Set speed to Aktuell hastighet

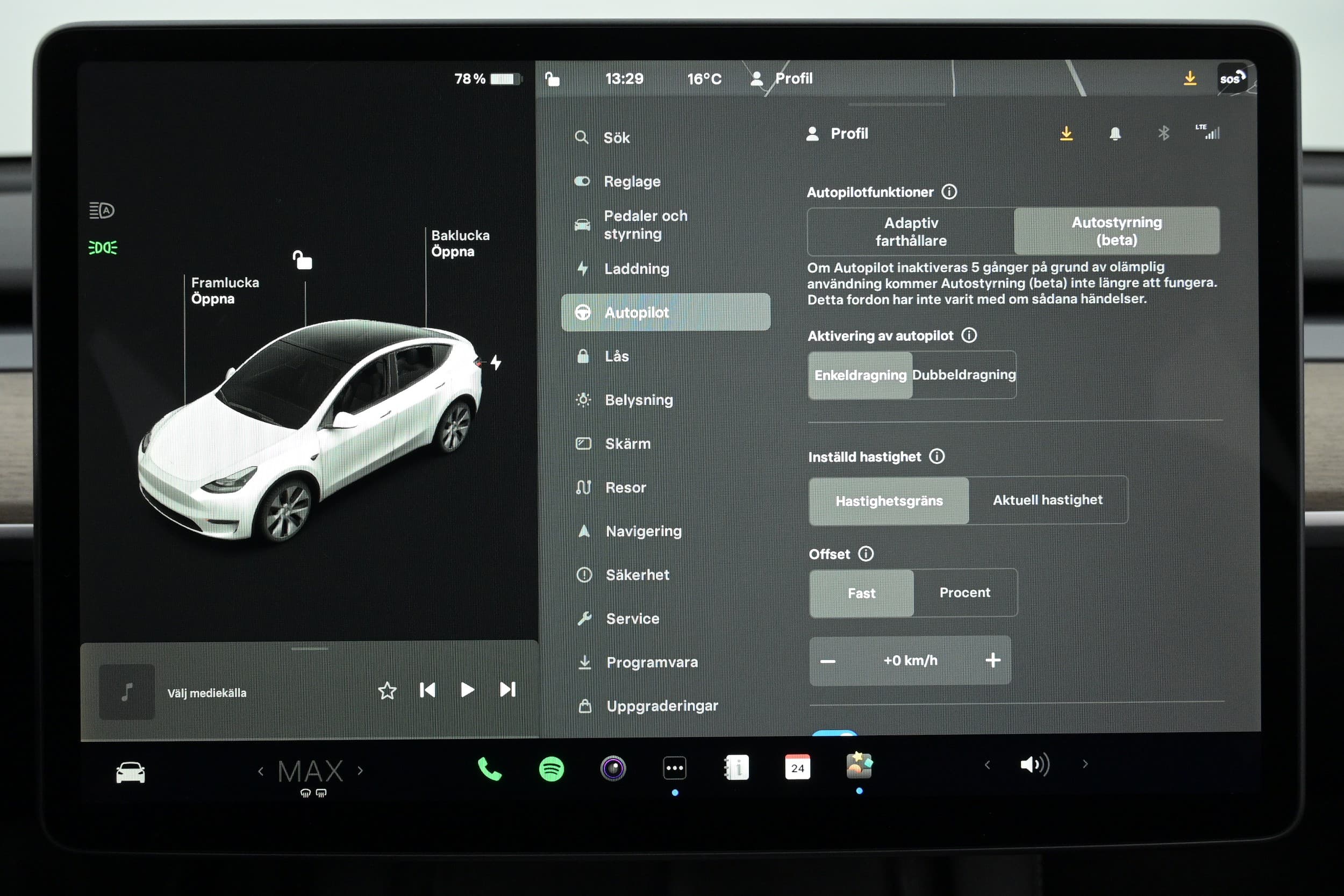1047,500
